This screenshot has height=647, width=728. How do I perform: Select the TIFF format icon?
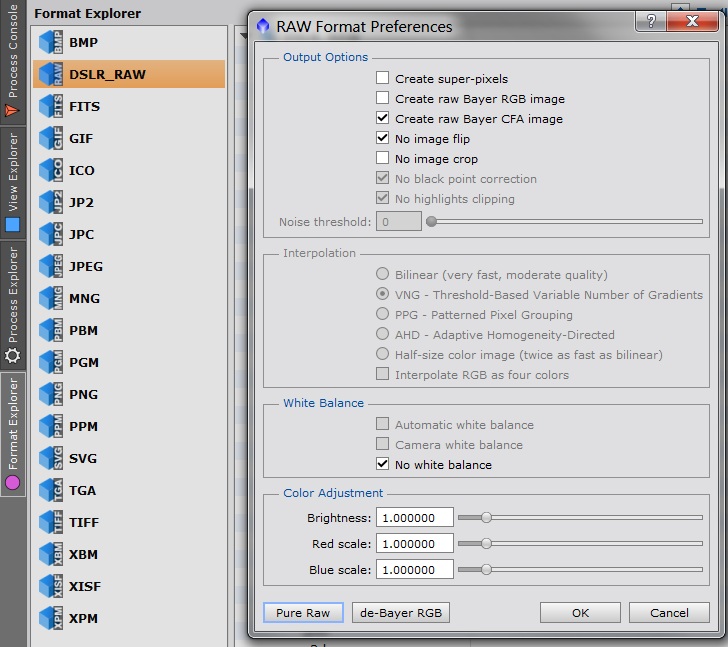[x=51, y=523]
